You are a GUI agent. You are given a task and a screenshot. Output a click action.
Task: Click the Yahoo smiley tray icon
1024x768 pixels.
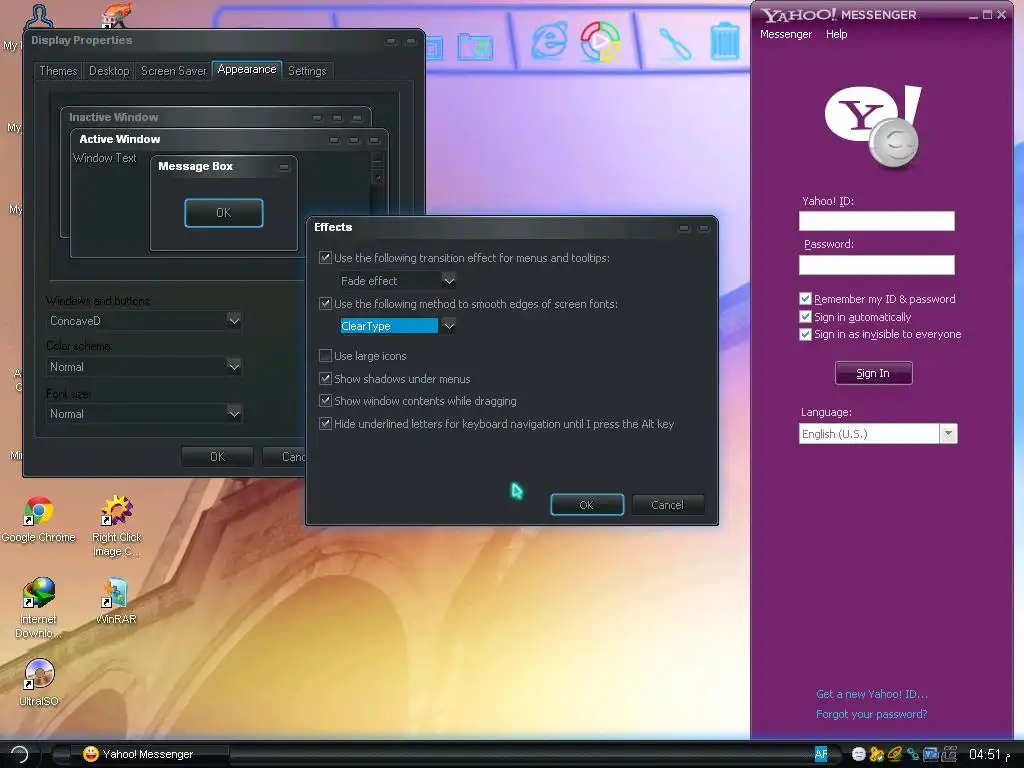click(x=859, y=754)
